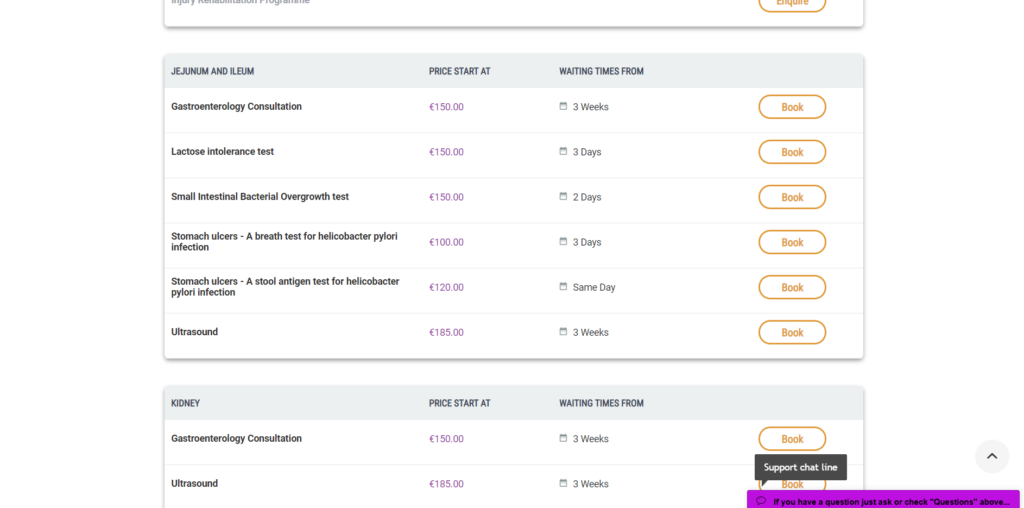Click Ultrasound in Kidney table
This screenshot has height=508, width=1024.
[x=195, y=483]
